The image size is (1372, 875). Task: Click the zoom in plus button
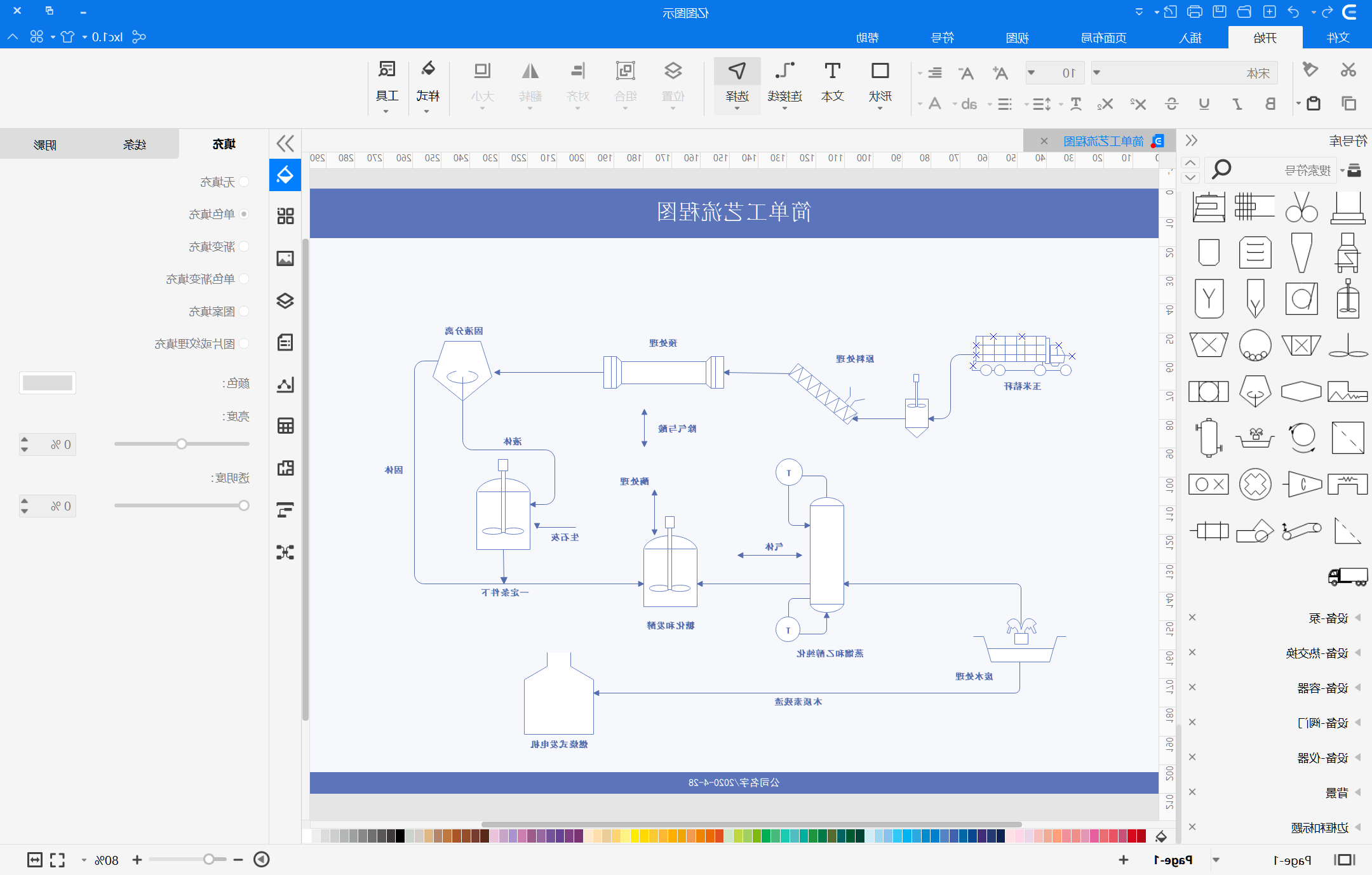pyautogui.click(x=137, y=860)
